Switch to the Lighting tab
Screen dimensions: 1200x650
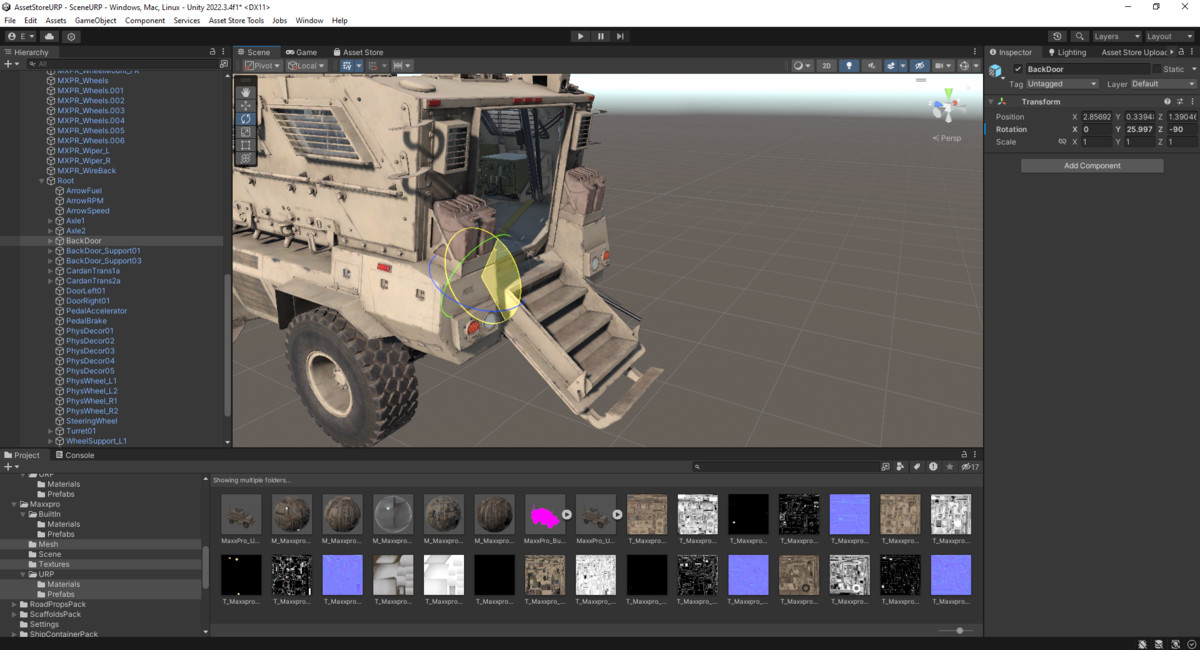pos(1066,52)
